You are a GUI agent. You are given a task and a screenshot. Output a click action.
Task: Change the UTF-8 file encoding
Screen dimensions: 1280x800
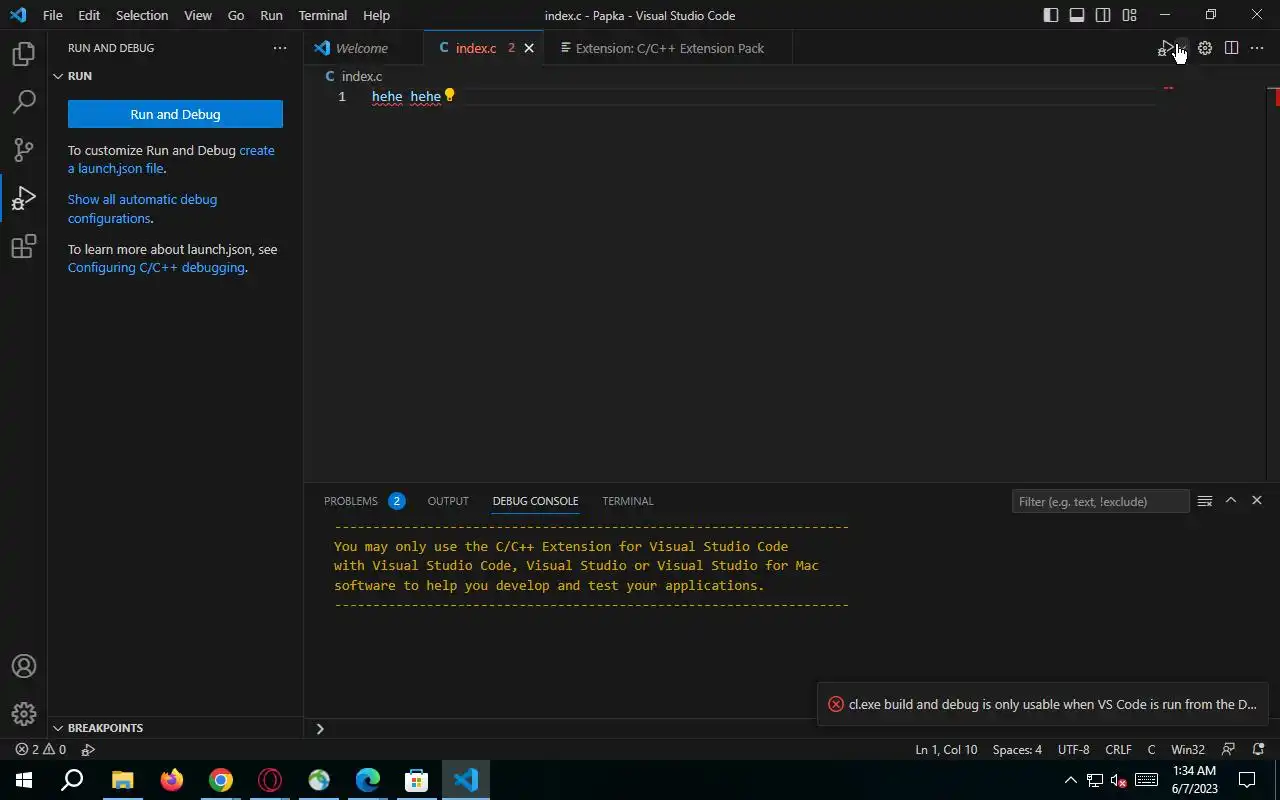tap(1073, 749)
